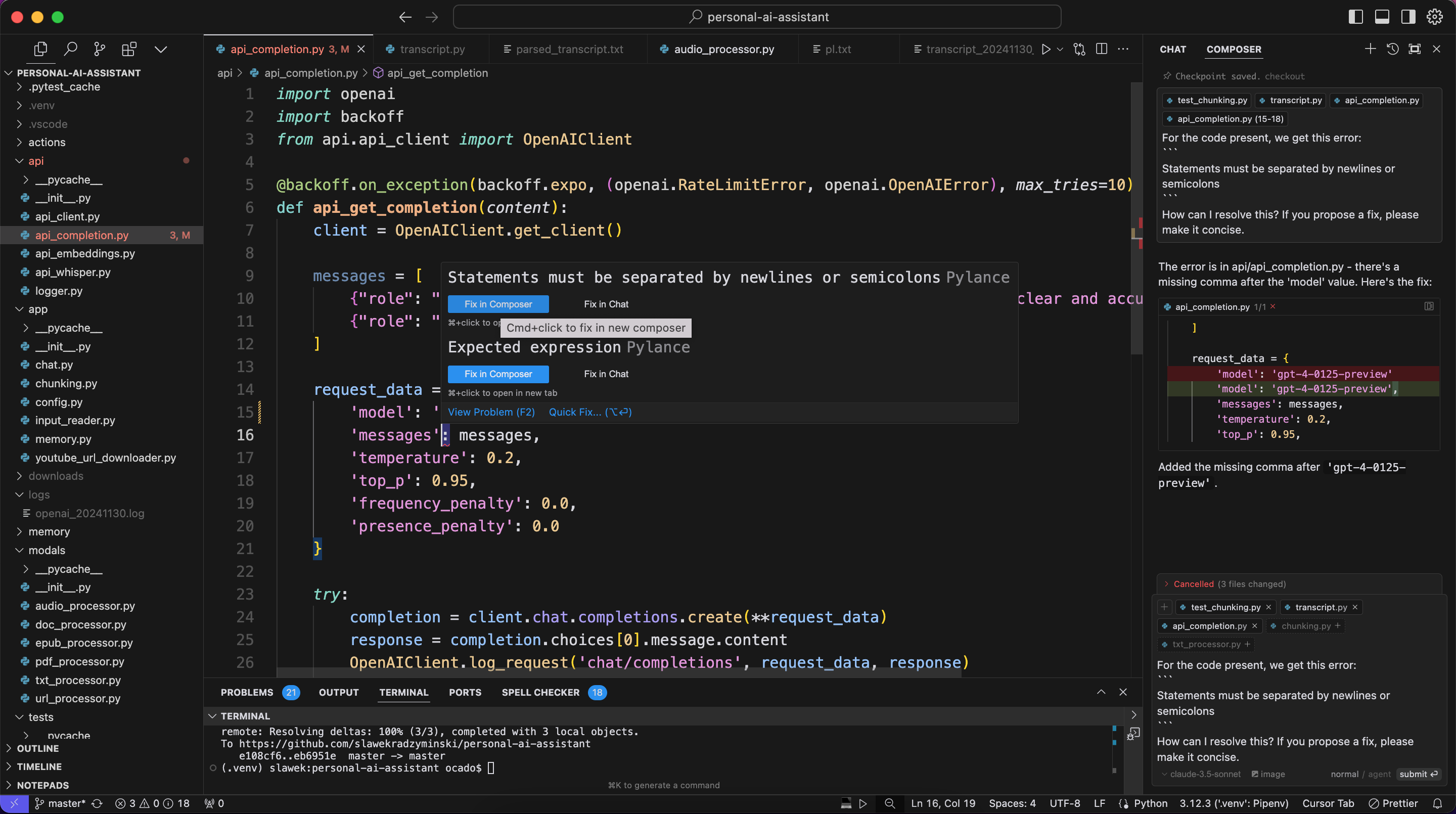Image resolution: width=1456 pixels, height=814 pixels.
Task: Collapse the api folder
Action: pyautogui.click(x=102, y=161)
